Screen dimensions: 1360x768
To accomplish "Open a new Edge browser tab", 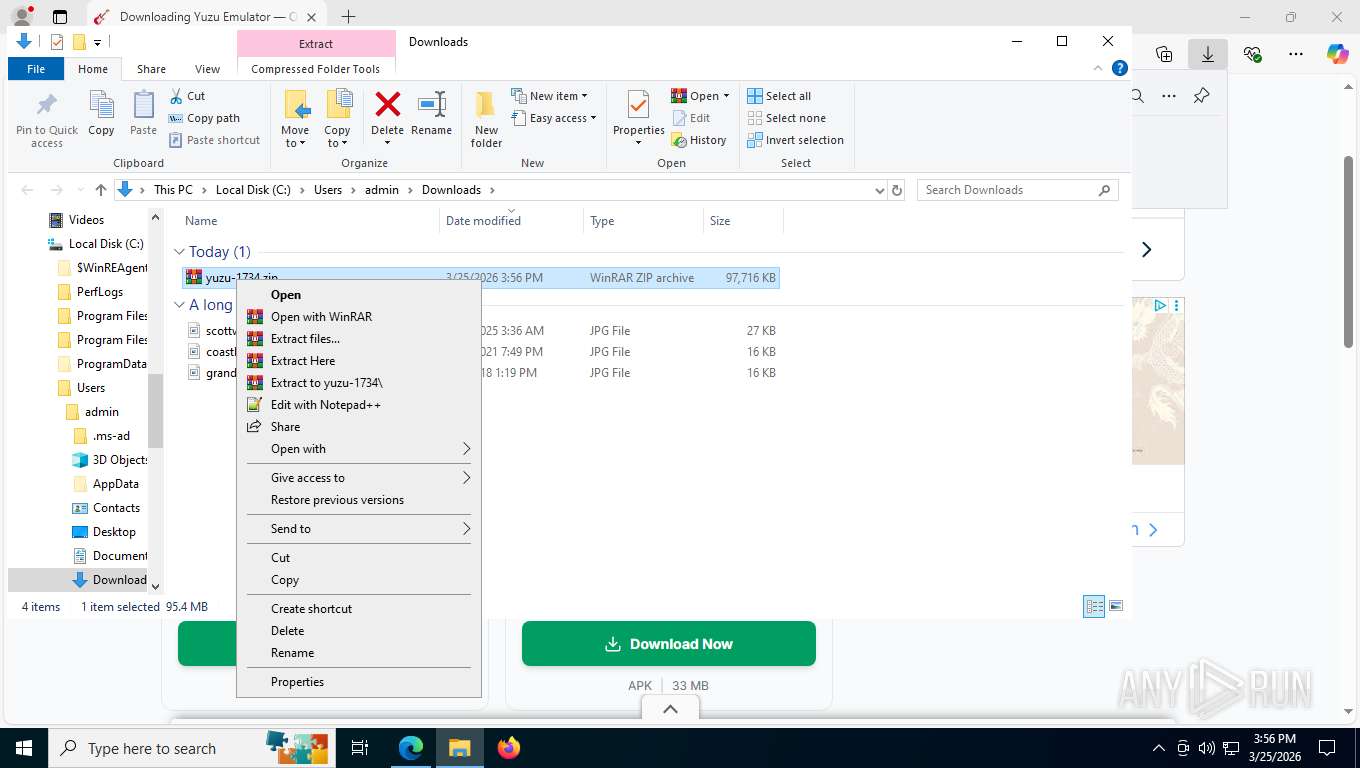I will click(x=348, y=17).
